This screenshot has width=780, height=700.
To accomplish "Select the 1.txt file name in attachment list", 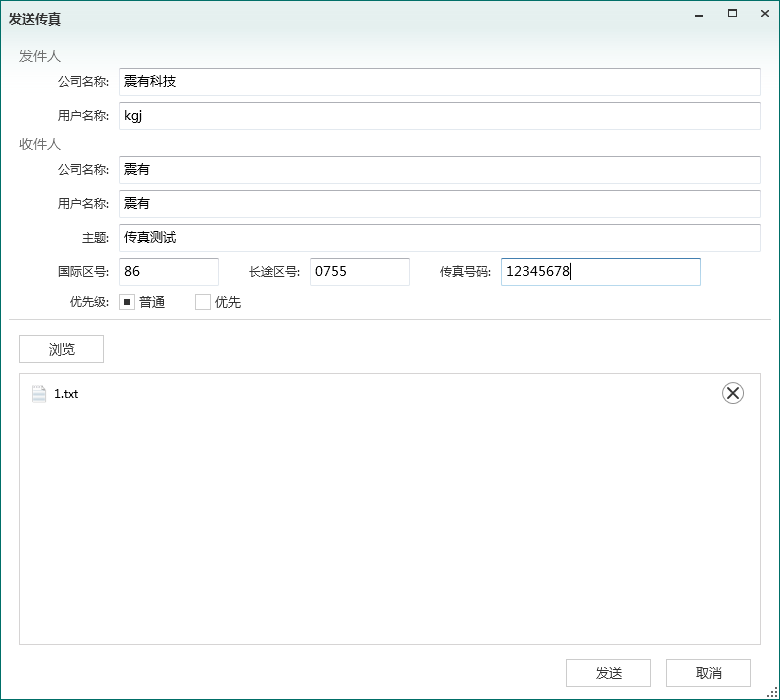I will click(x=66, y=394).
